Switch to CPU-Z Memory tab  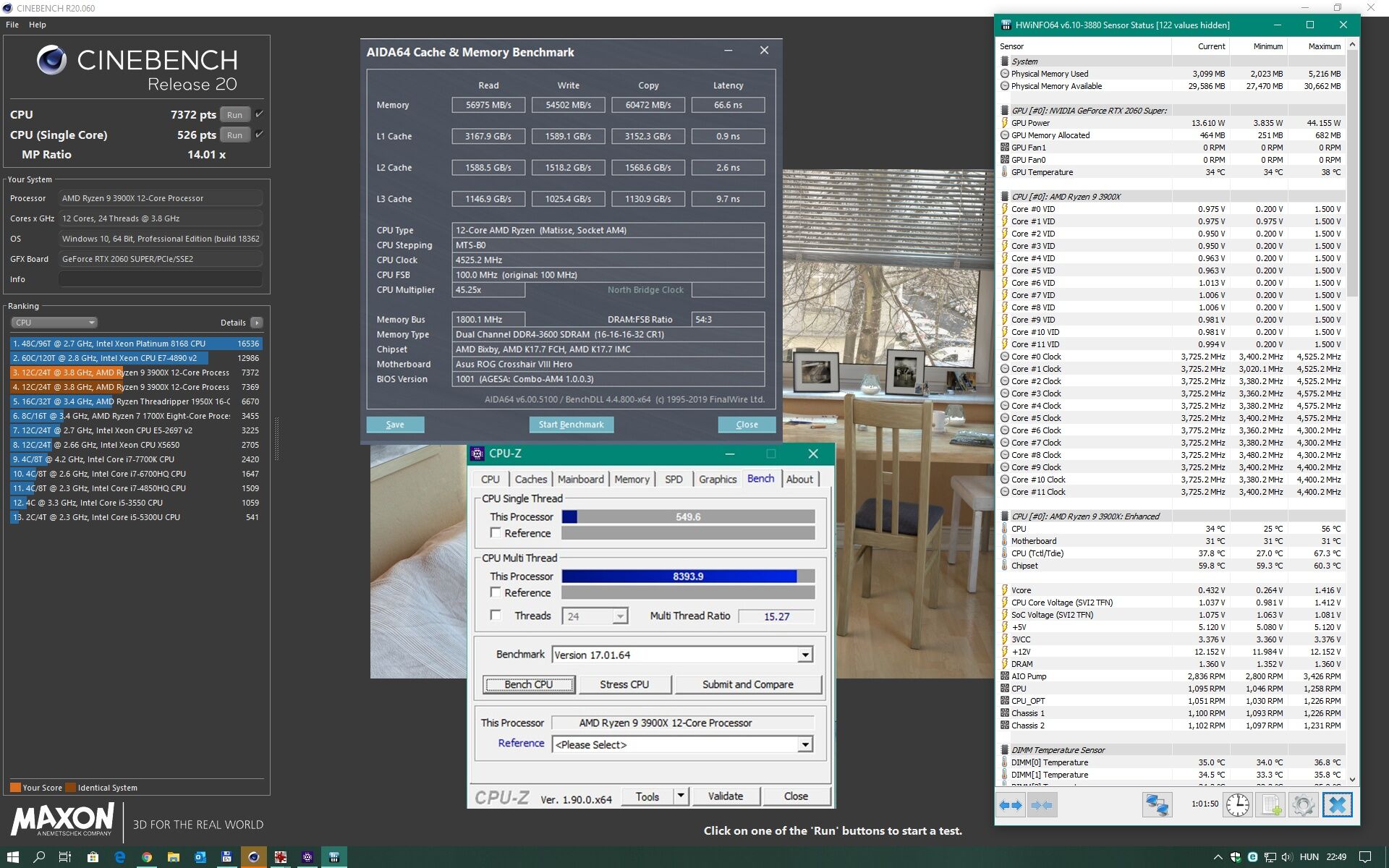coord(632,479)
